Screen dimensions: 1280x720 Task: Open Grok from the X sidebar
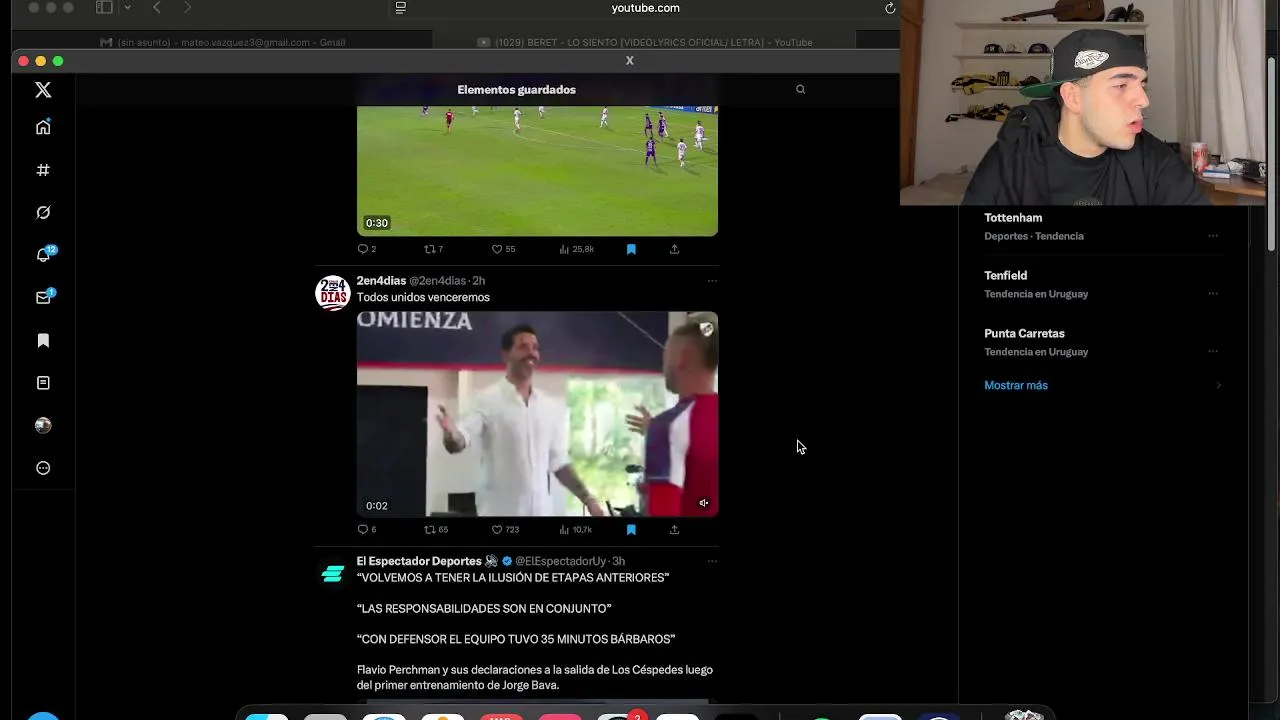(43, 212)
